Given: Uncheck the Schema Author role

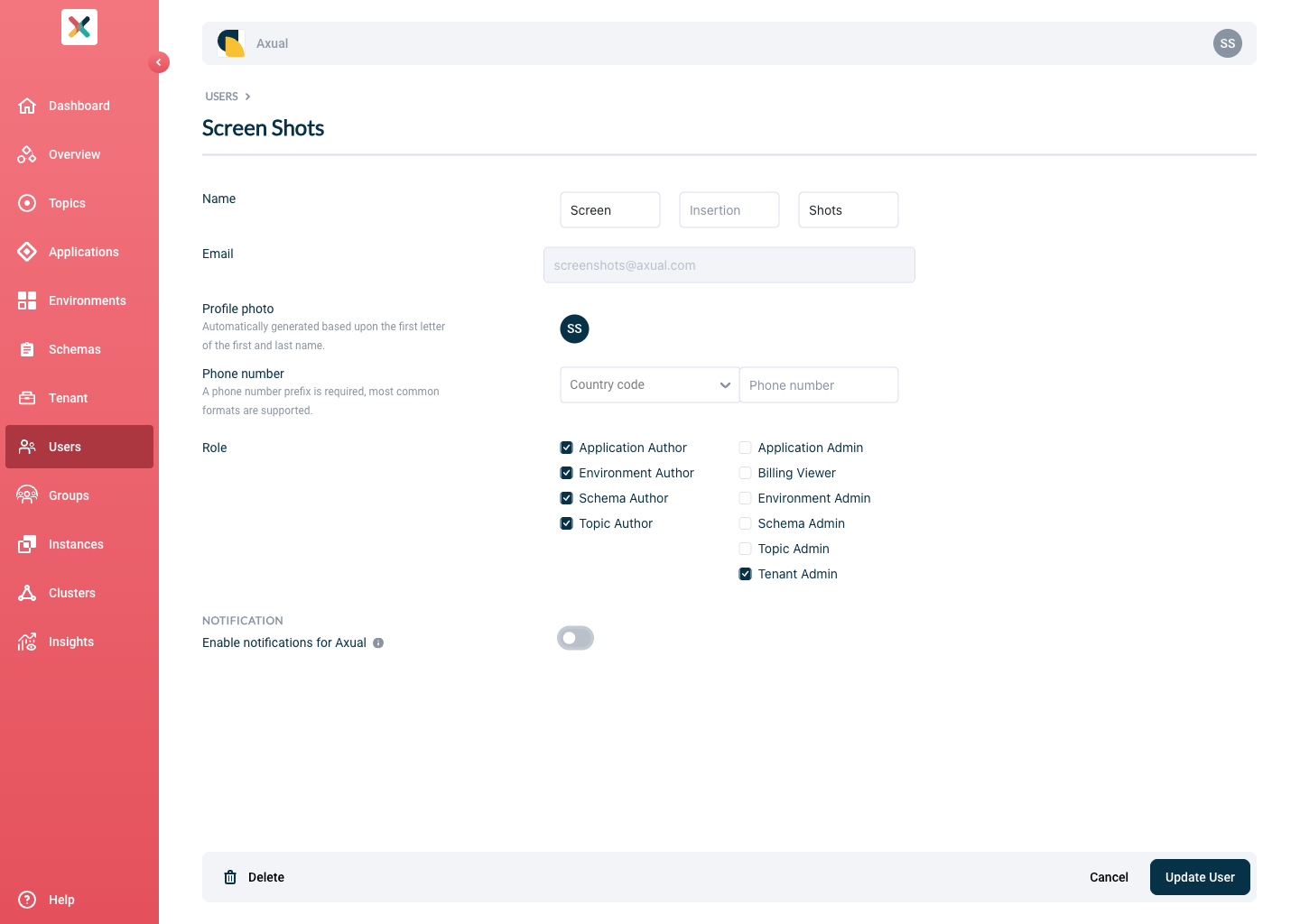Looking at the screenshot, I should [x=566, y=498].
